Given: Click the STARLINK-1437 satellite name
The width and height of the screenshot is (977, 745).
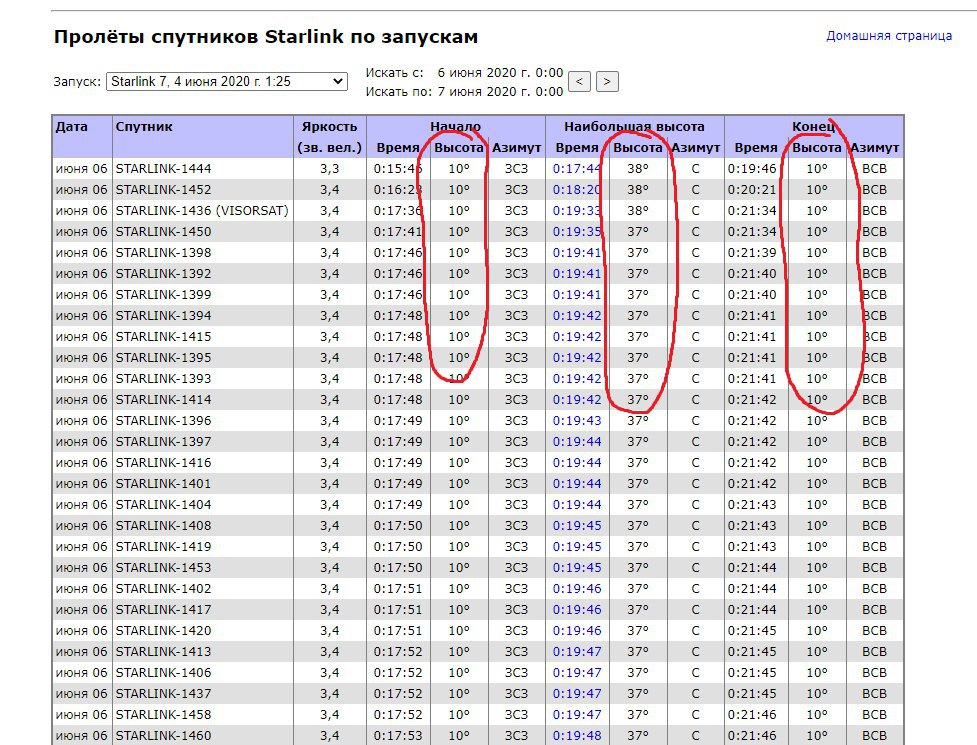Looking at the screenshot, I should [163, 693].
